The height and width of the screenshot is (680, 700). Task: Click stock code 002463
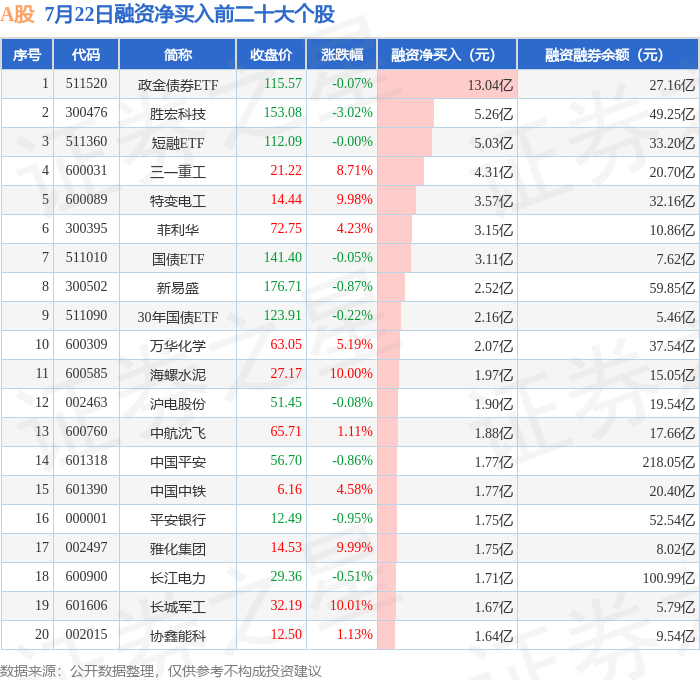(x=86, y=403)
